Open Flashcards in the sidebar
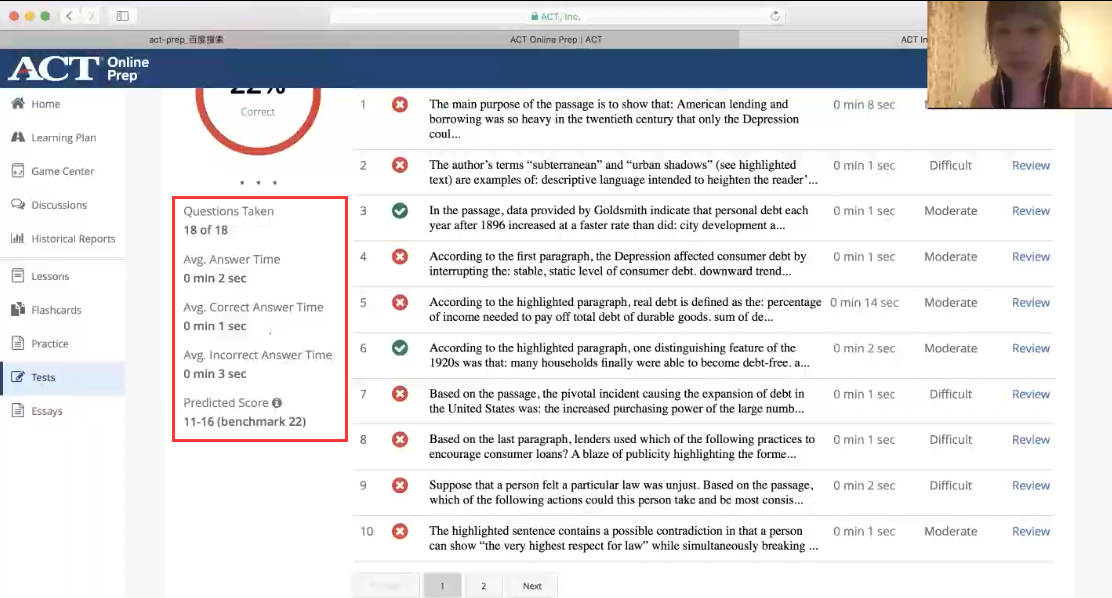 tap(56, 310)
